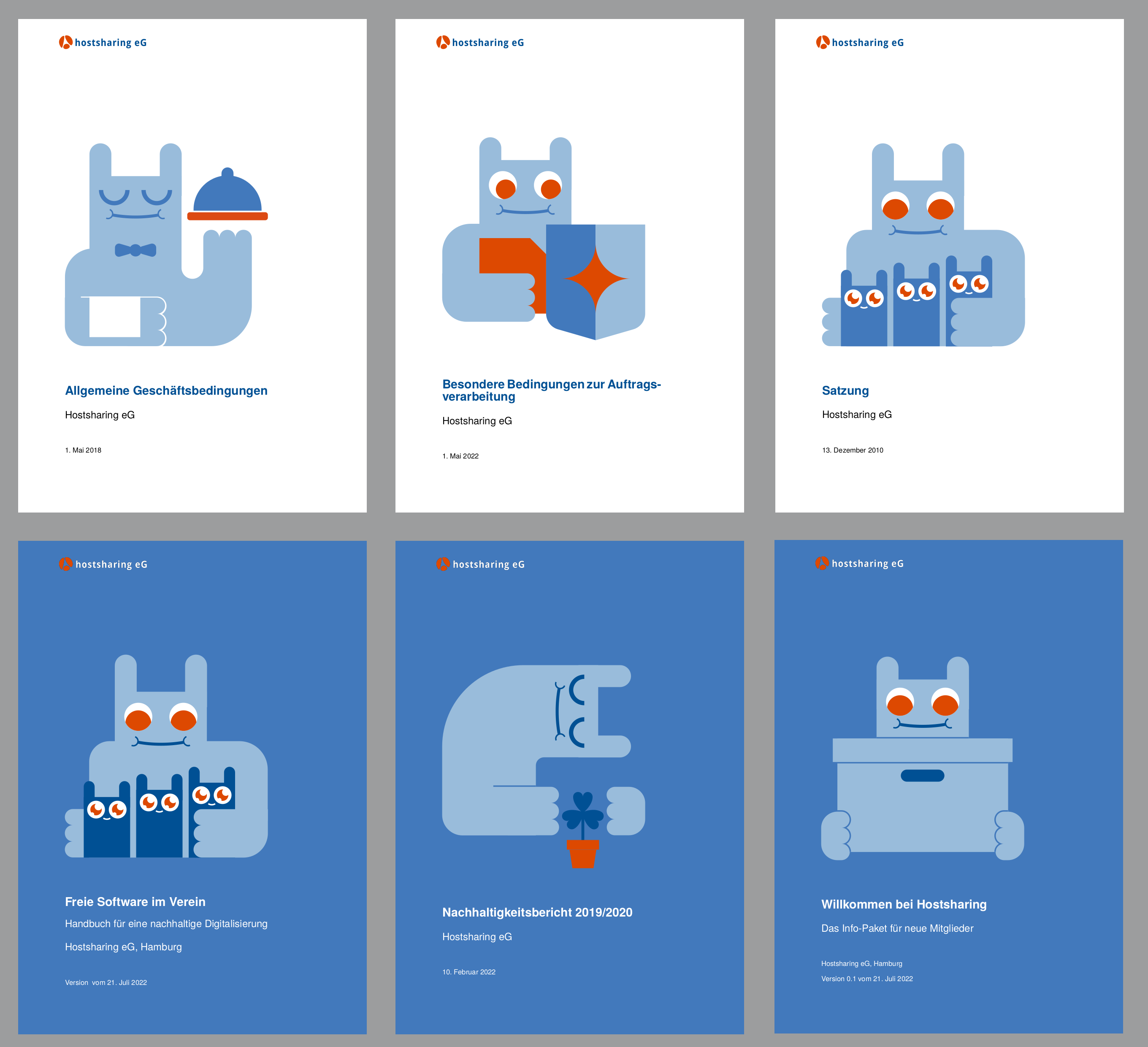
Task: Click hostsharing logo on AGB cover
Action: coord(103,43)
